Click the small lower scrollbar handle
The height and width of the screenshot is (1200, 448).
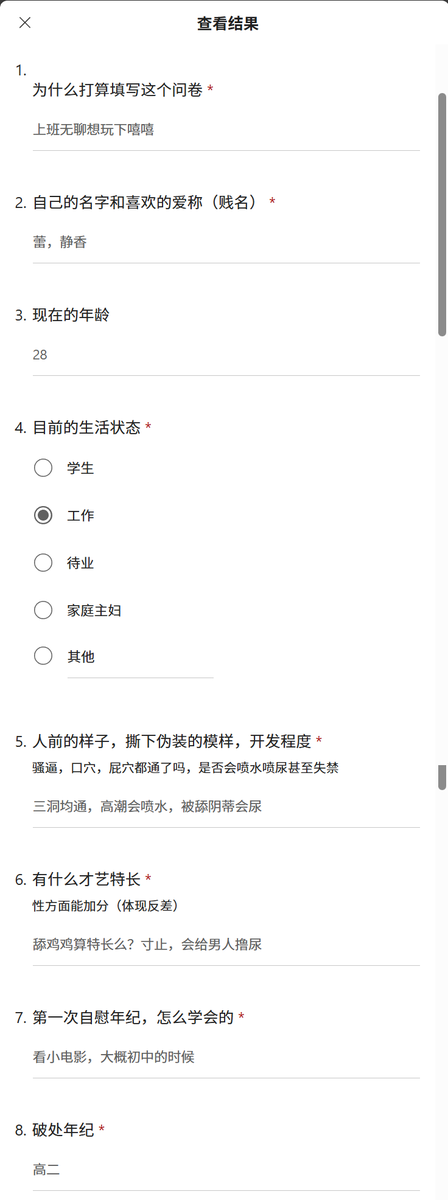tap(442, 777)
